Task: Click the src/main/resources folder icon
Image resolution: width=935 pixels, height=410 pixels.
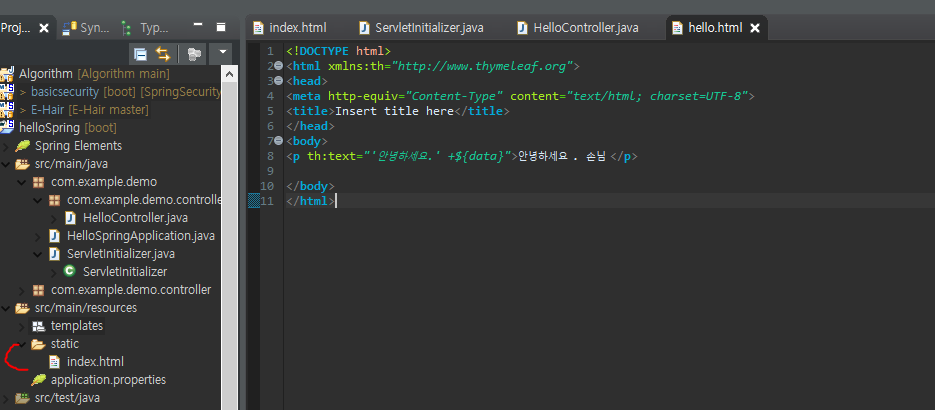Action: (23, 308)
